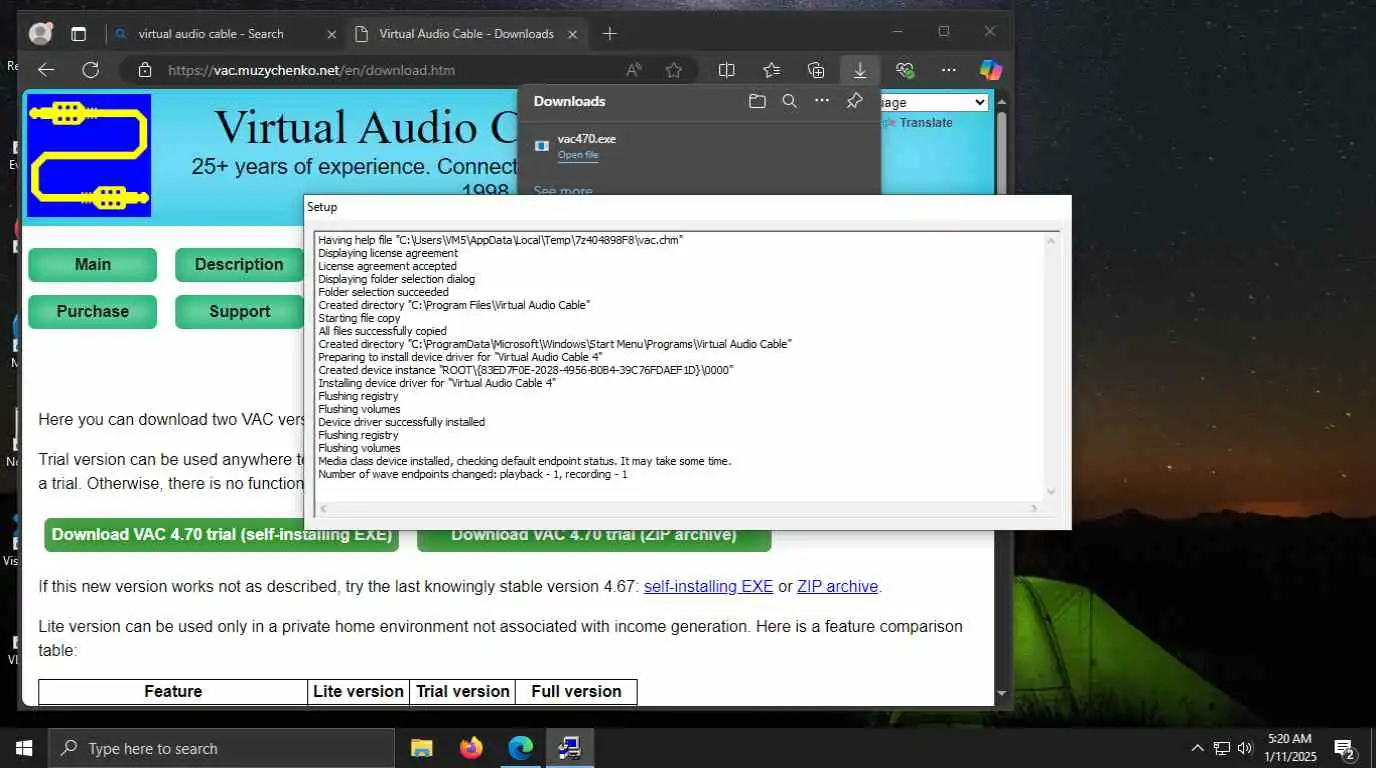Screen dimensions: 1376x768
Task: Click the Setup log scroll-right arrow
Action: (1035, 509)
